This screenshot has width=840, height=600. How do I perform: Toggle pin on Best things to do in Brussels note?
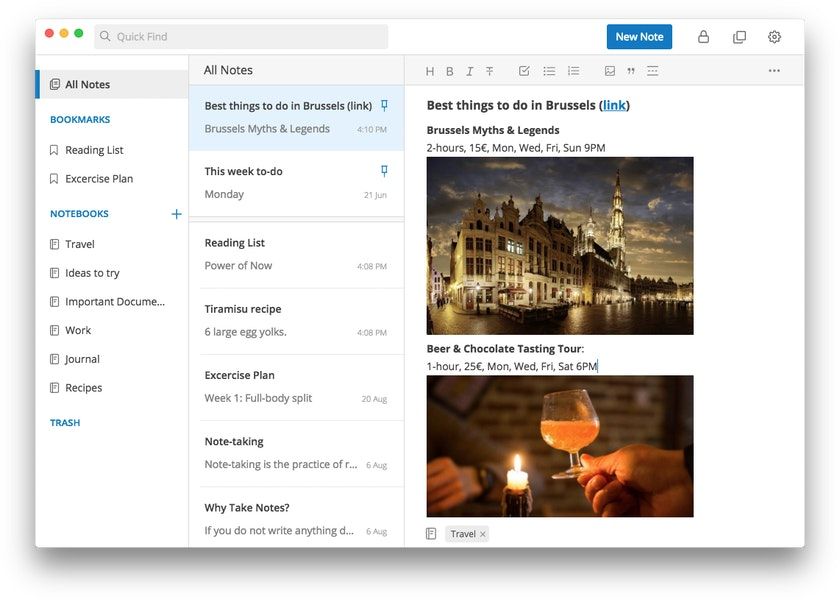(x=384, y=105)
